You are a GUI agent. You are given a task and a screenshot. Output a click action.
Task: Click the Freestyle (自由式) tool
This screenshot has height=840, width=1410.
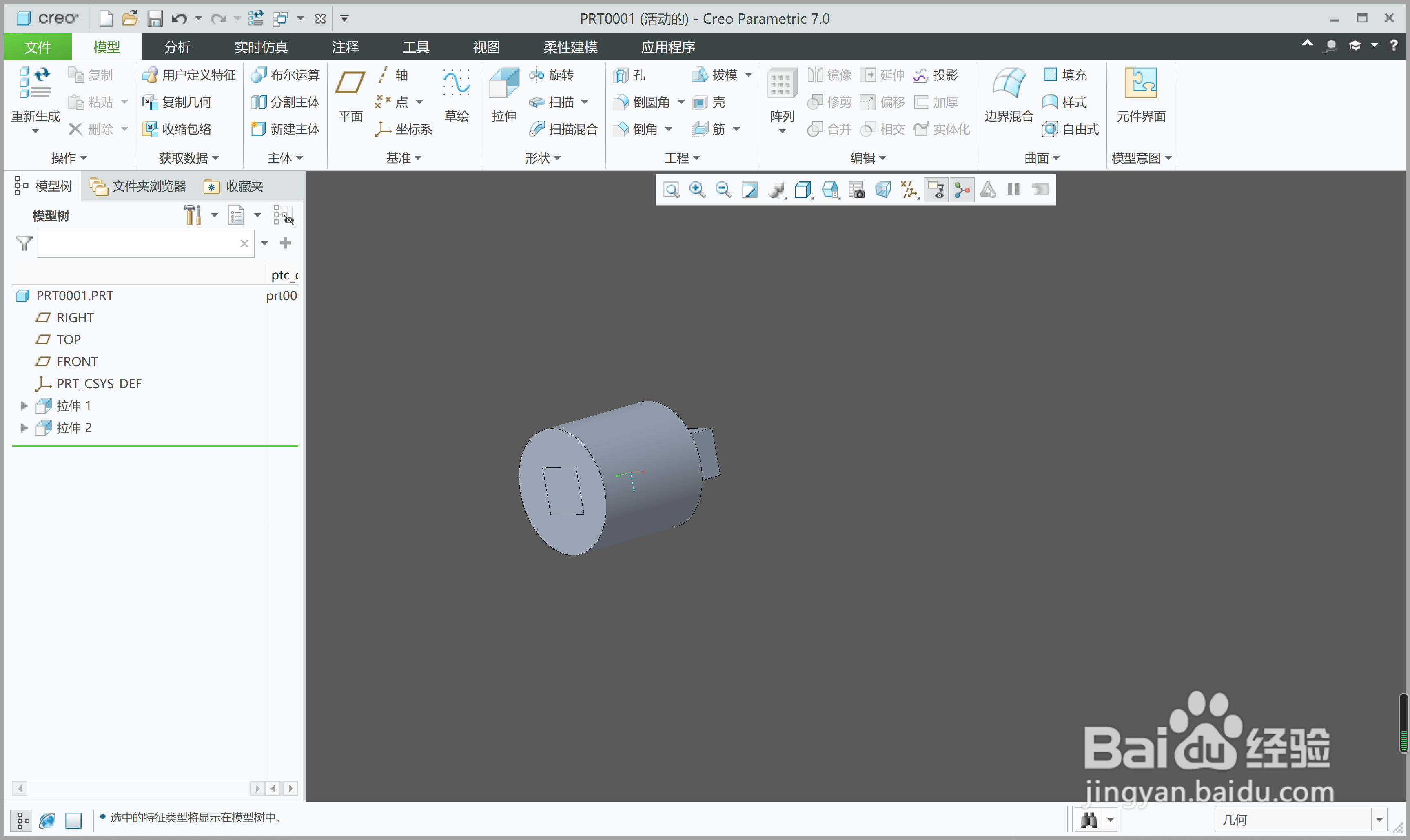coord(1071,129)
